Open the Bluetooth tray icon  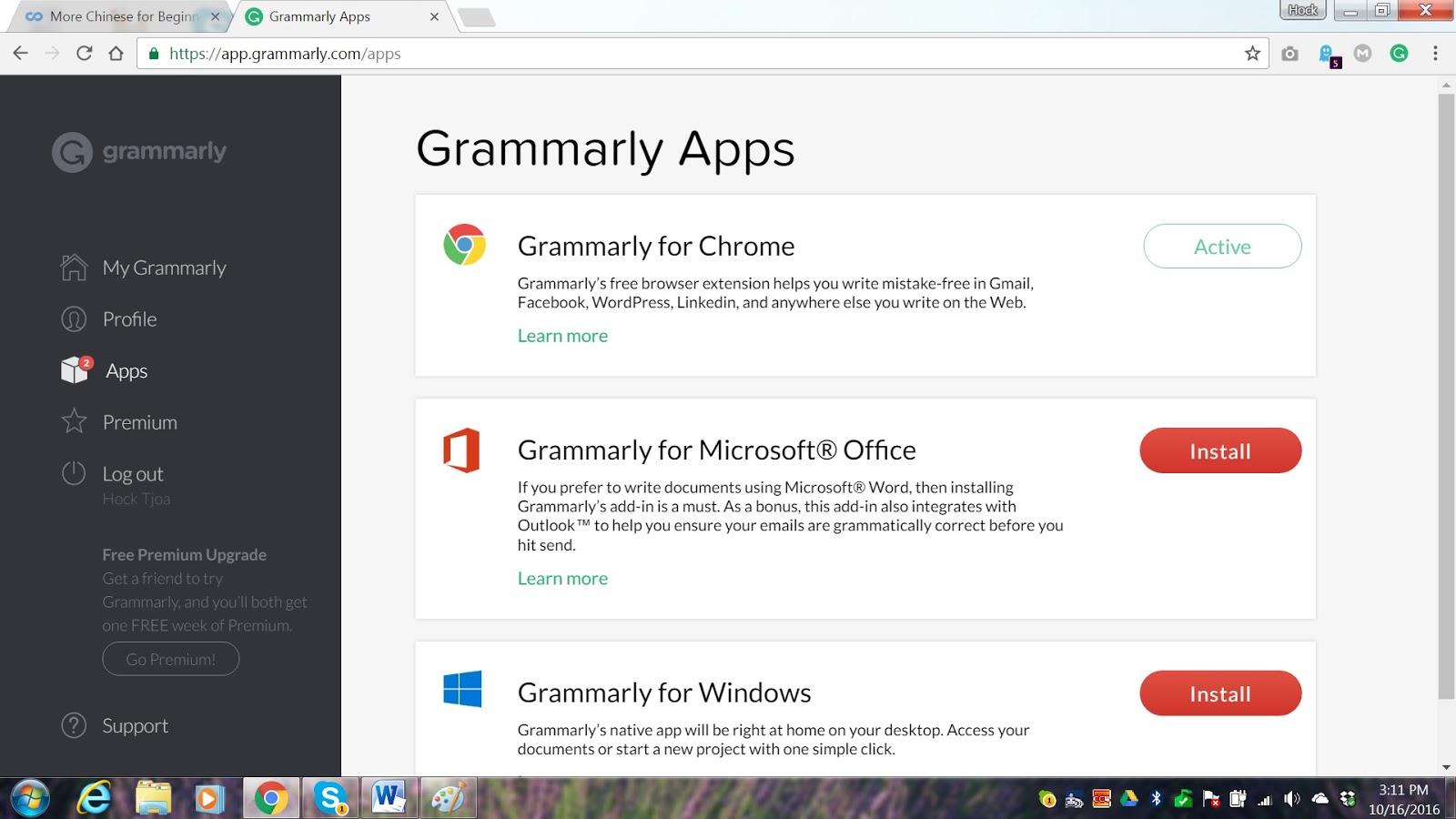(1156, 798)
